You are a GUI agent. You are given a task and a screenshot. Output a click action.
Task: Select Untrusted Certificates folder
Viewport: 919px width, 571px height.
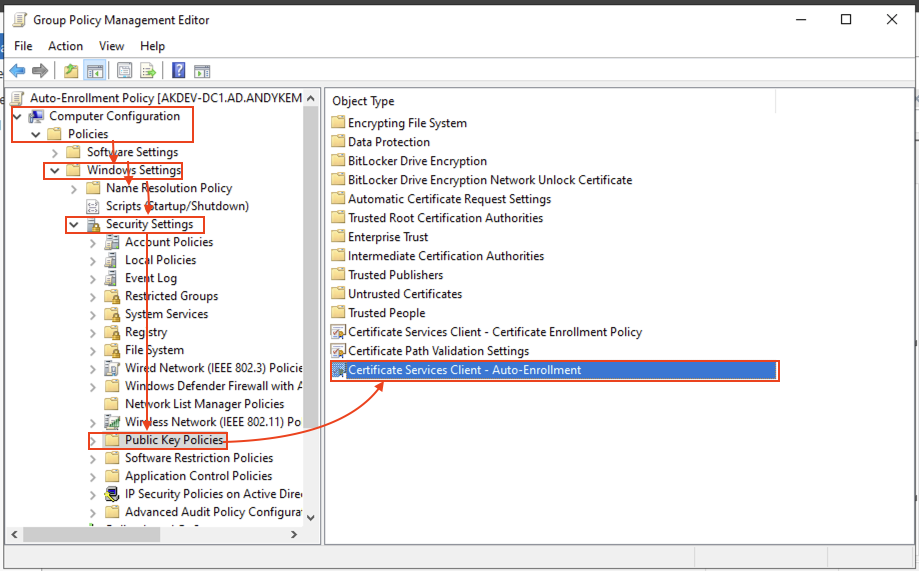[x=405, y=294]
